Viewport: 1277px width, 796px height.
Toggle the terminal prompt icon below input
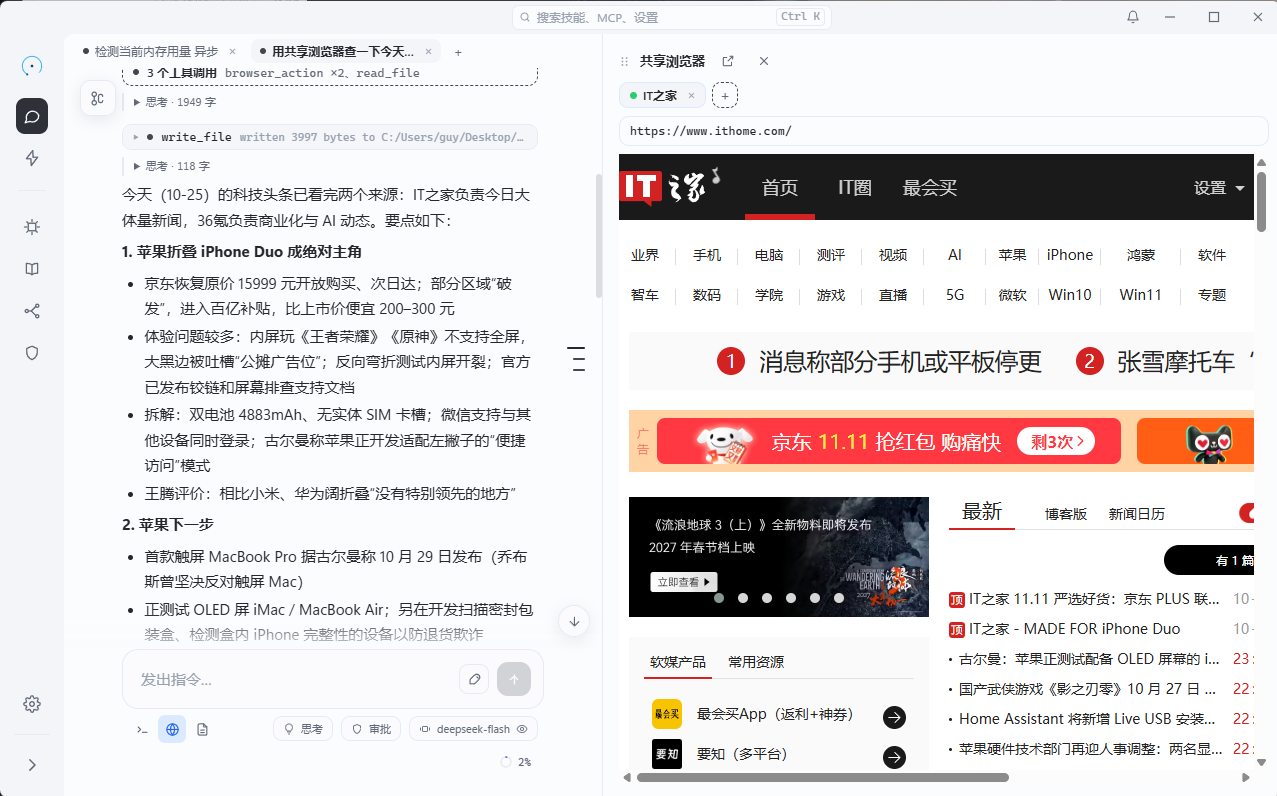tap(142, 730)
